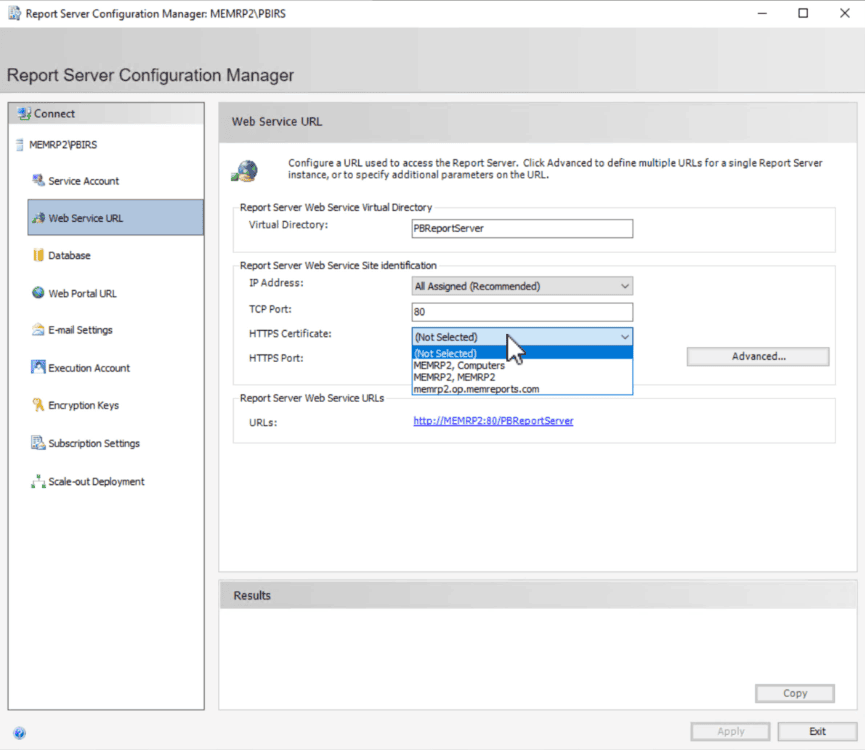Choose (Not Selected) in certificate list

[522, 353]
